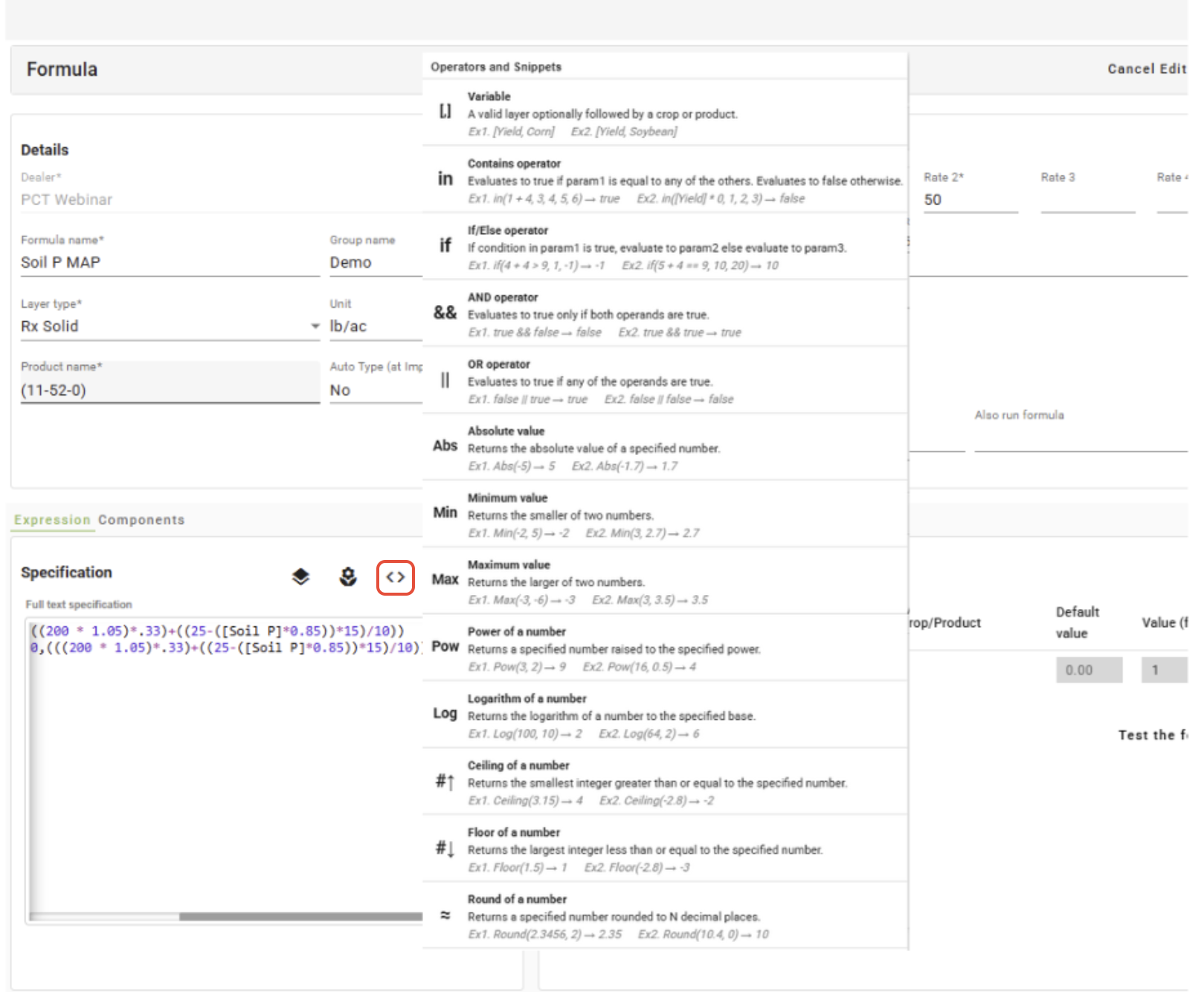The image size is (1204, 992).
Task: Select the 'Variable' snippet title
Action: 489,97
